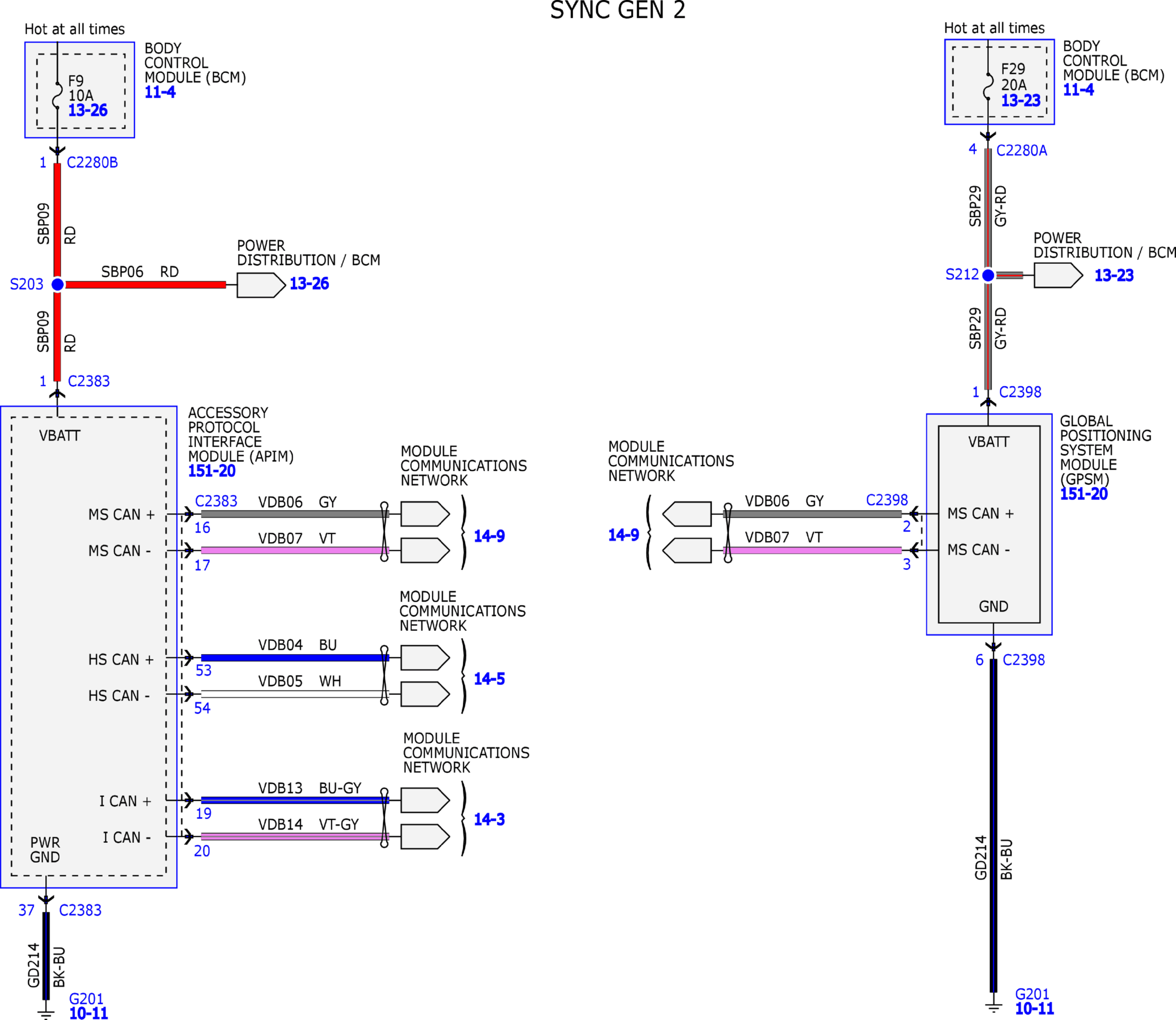Screen dimensions: 1176x1020
Task: Click the C2383 label above pin 16
Action: coord(216,501)
